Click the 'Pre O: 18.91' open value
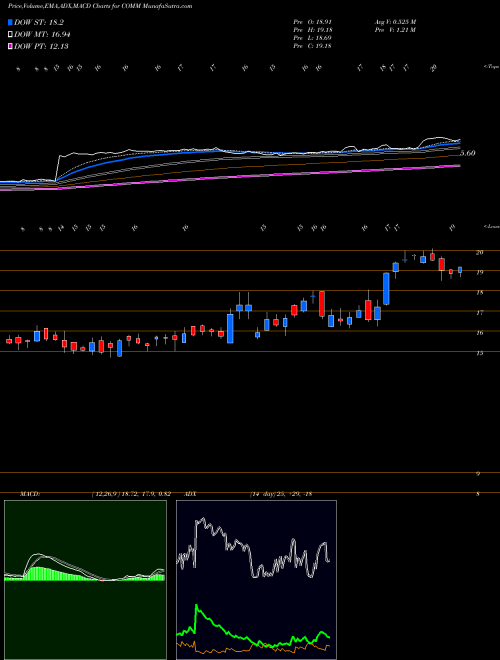 [312, 21]
